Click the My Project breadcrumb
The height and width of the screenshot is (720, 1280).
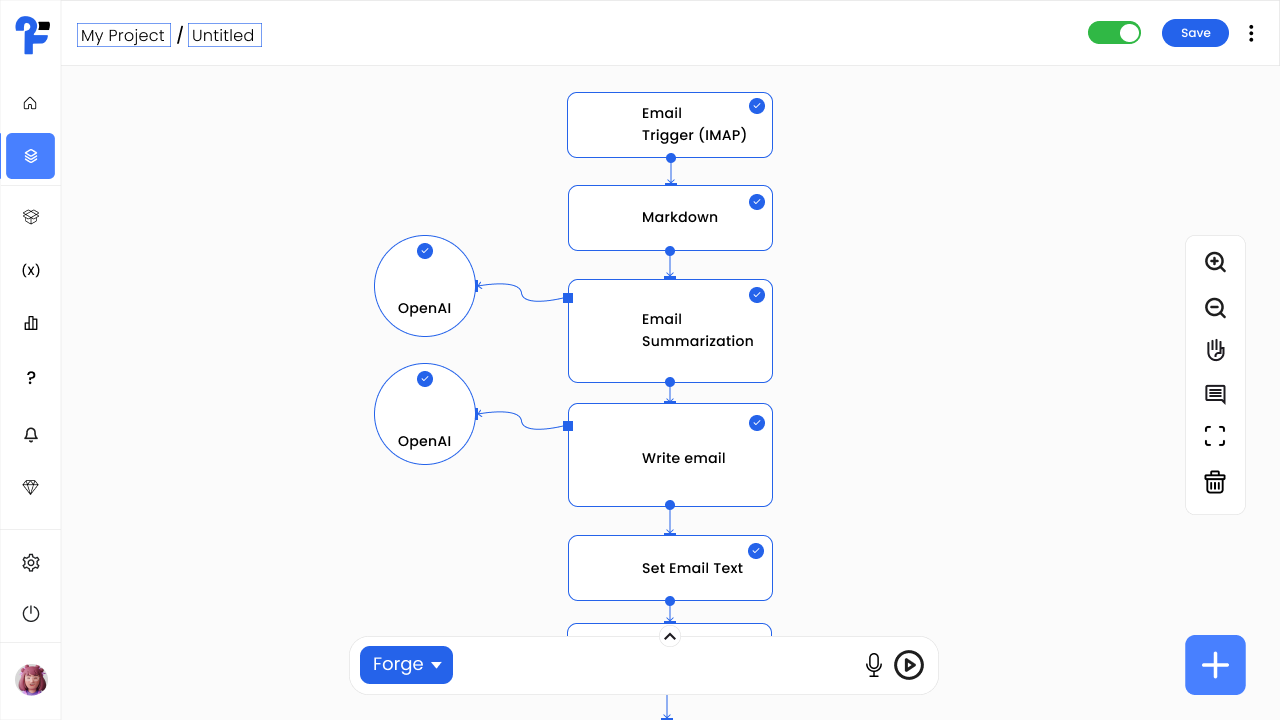[123, 35]
